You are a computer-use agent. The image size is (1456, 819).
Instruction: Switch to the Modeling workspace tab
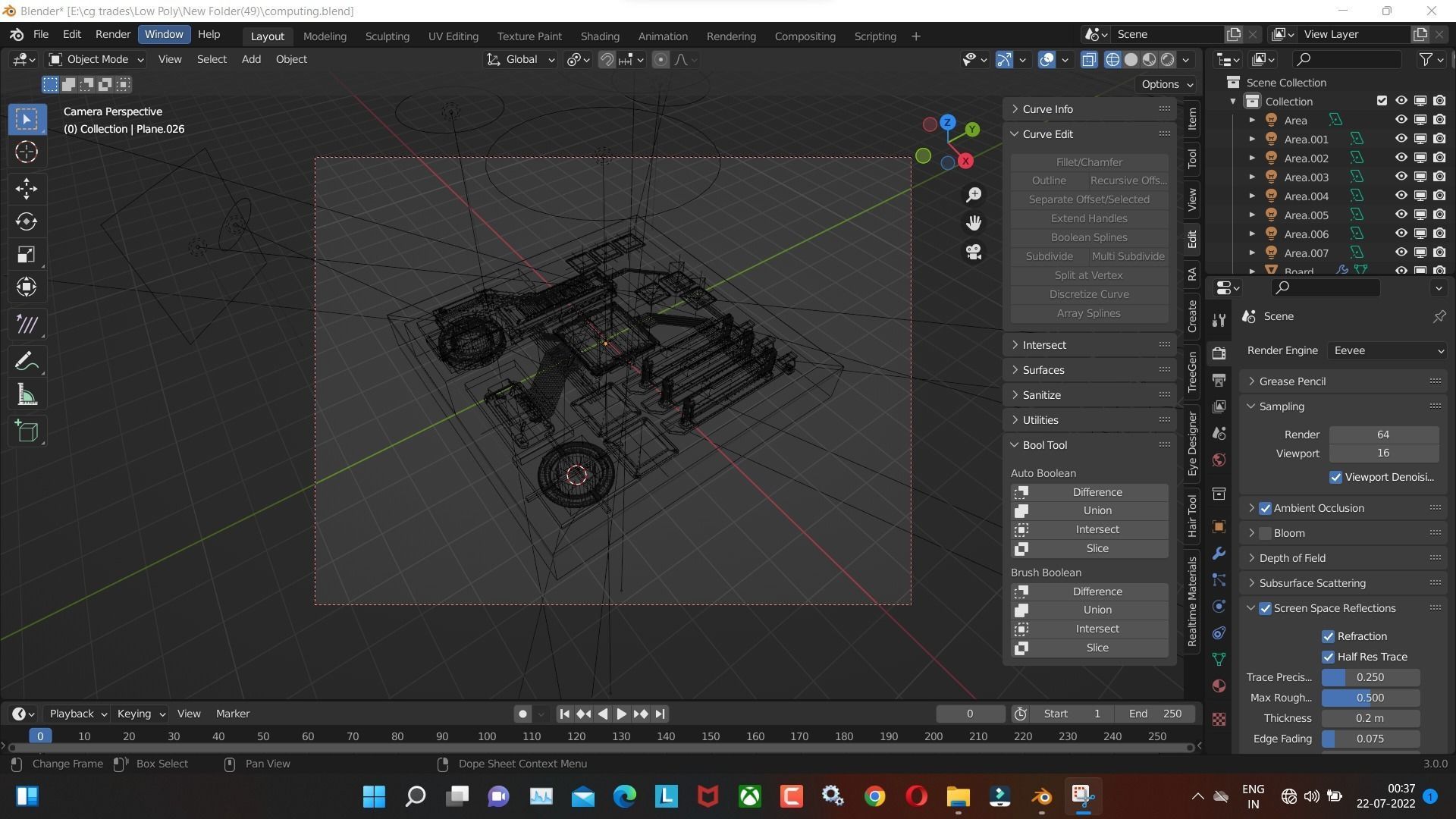[325, 36]
